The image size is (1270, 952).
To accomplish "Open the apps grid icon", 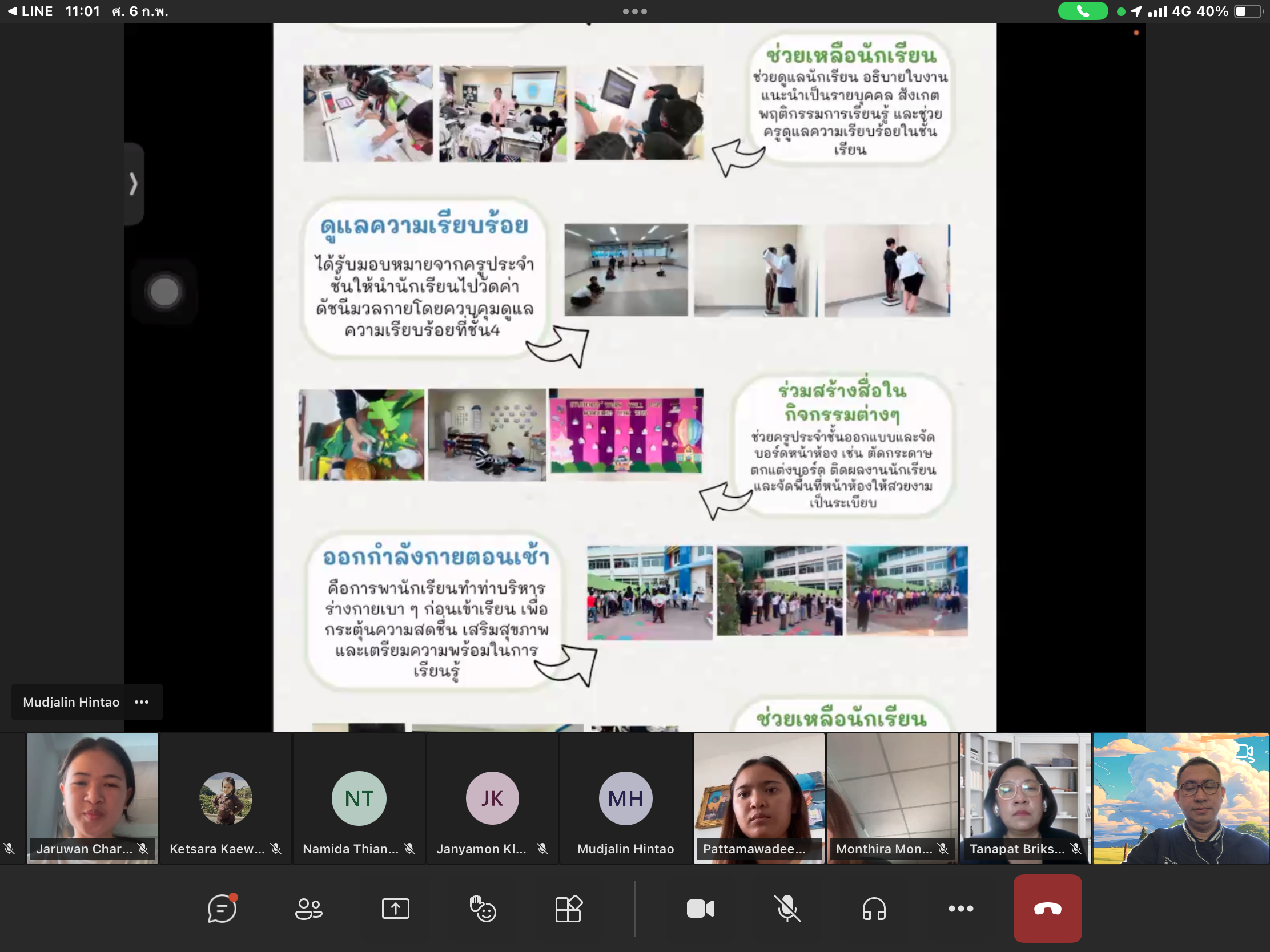I will click(x=568, y=909).
